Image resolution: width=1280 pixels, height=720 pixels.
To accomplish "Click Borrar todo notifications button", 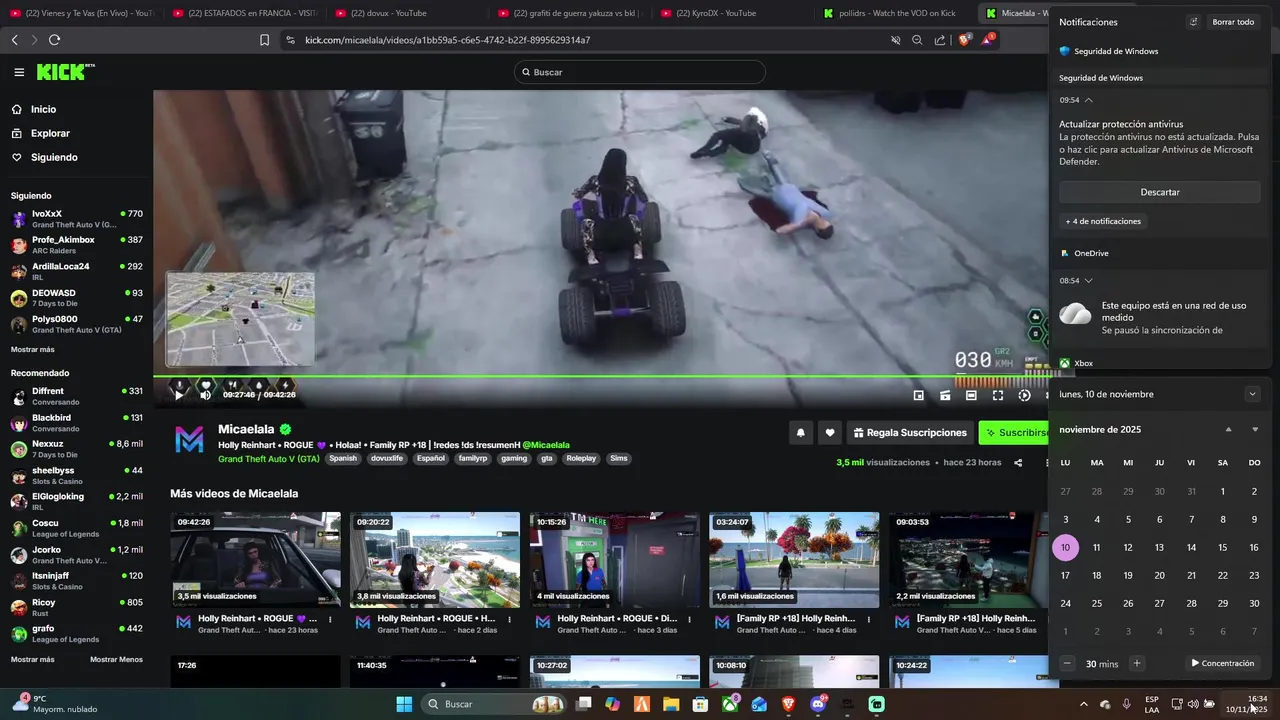I will pyautogui.click(x=1233, y=22).
